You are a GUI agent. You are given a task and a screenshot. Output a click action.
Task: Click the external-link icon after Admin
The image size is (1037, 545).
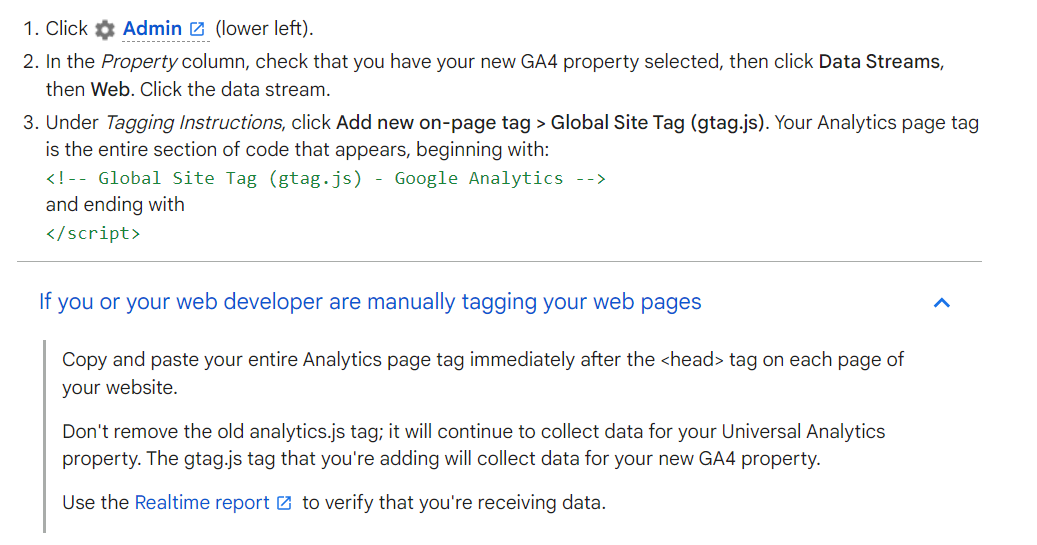[x=197, y=29]
